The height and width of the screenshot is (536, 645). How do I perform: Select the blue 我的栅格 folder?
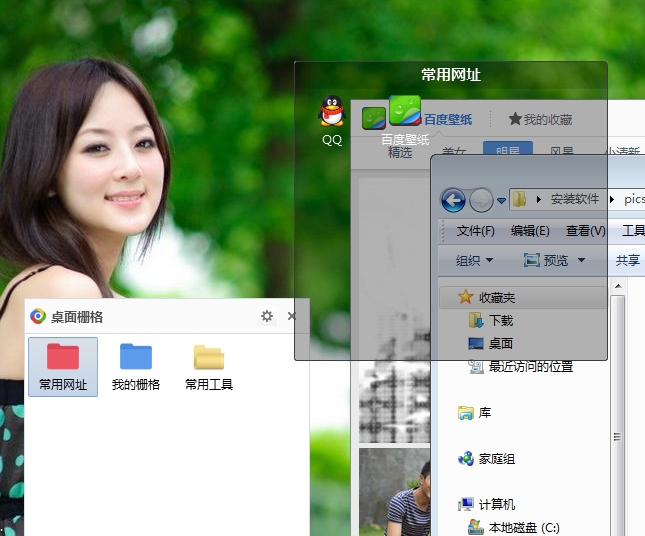click(x=136, y=367)
